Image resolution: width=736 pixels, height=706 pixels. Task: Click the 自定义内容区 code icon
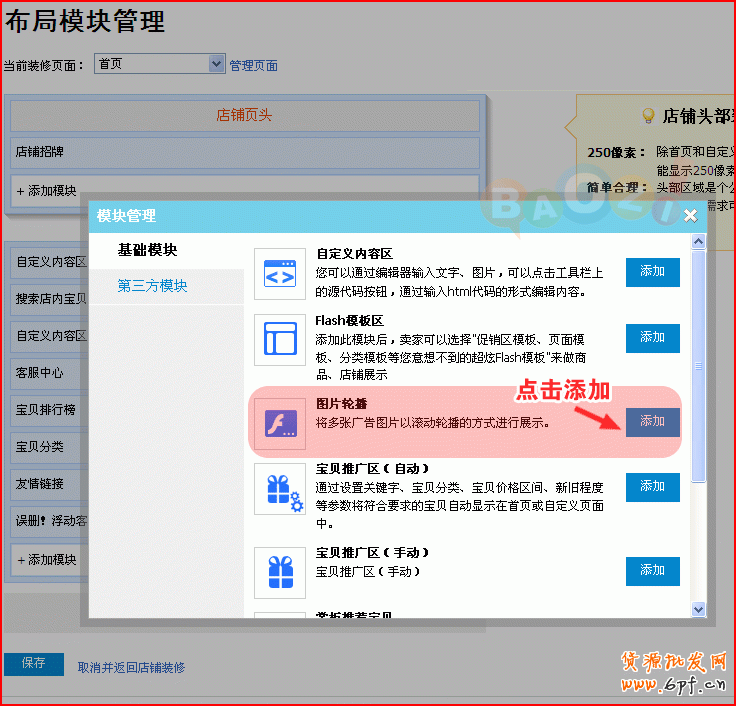coord(279,273)
